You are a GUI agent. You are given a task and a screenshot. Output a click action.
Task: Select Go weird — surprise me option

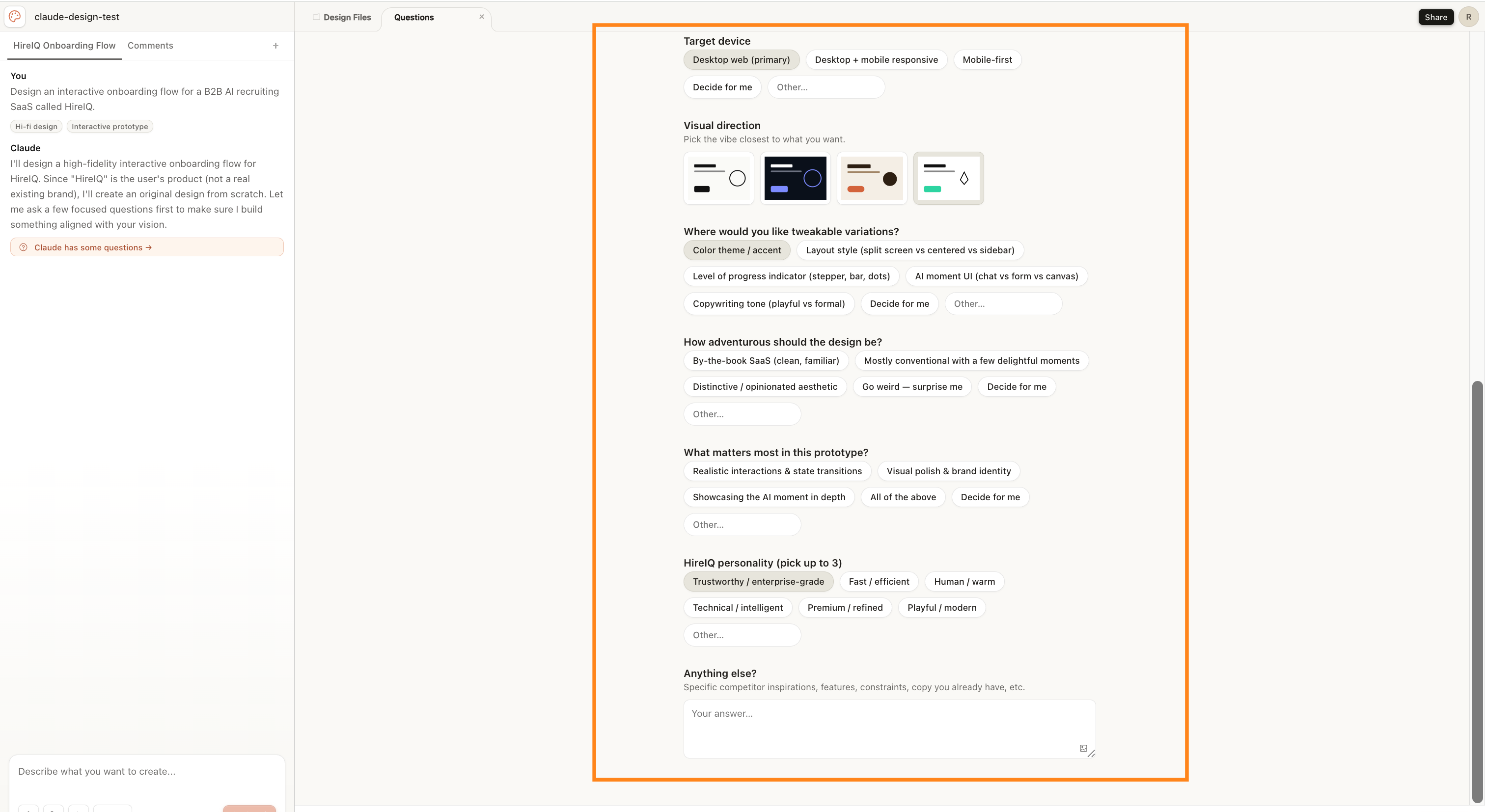point(912,387)
